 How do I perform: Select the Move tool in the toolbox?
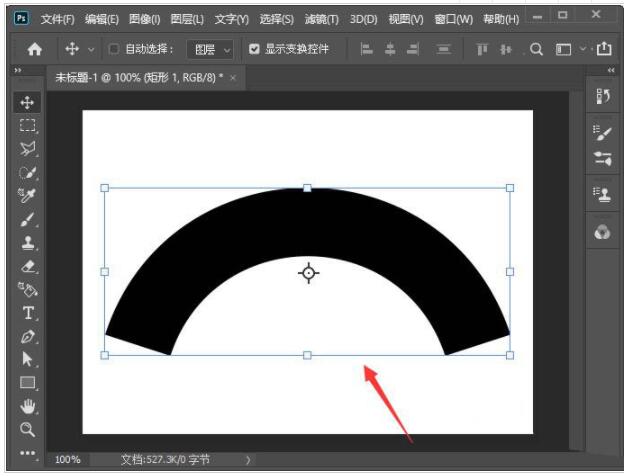pos(27,102)
